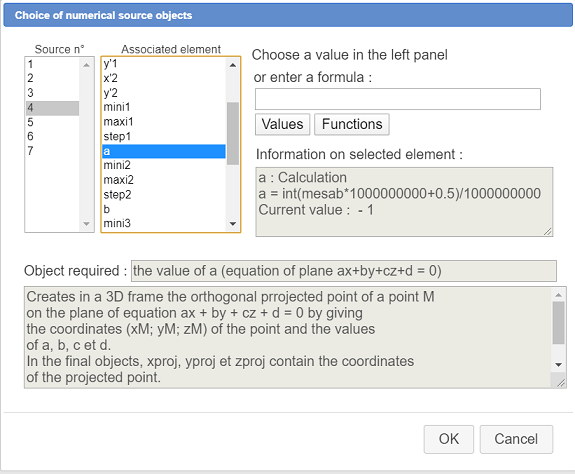Click up arrow of Associated element scrollbar

tap(233, 65)
